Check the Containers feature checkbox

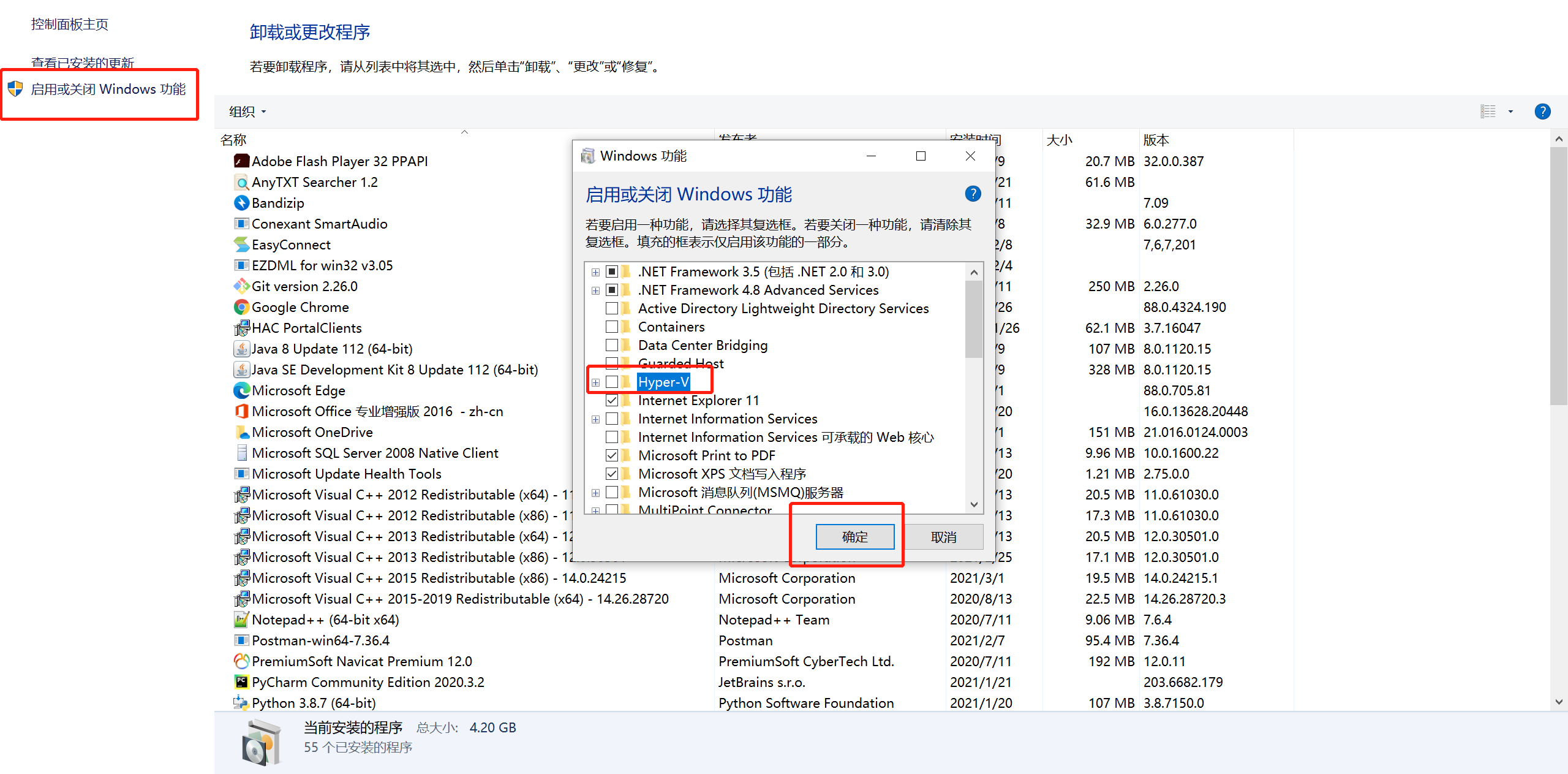[611, 327]
